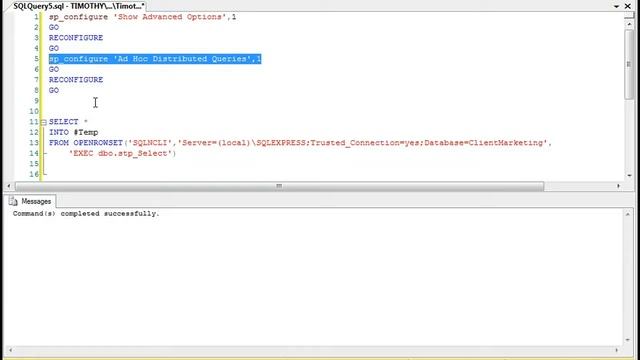Click the #Temp table name
The width and height of the screenshot is (640, 360).
click(x=86, y=132)
